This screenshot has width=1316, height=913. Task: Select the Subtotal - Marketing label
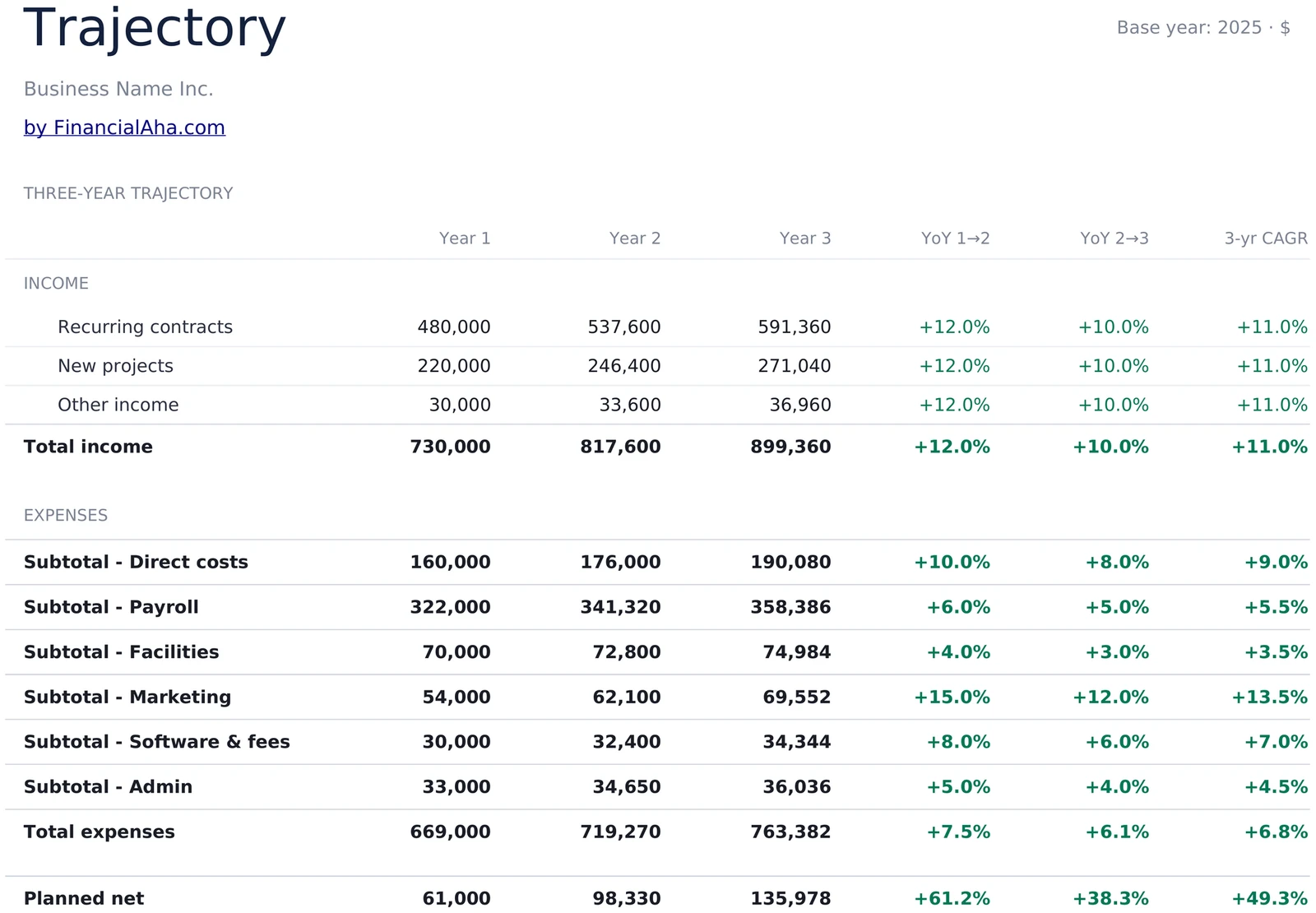click(127, 697)
